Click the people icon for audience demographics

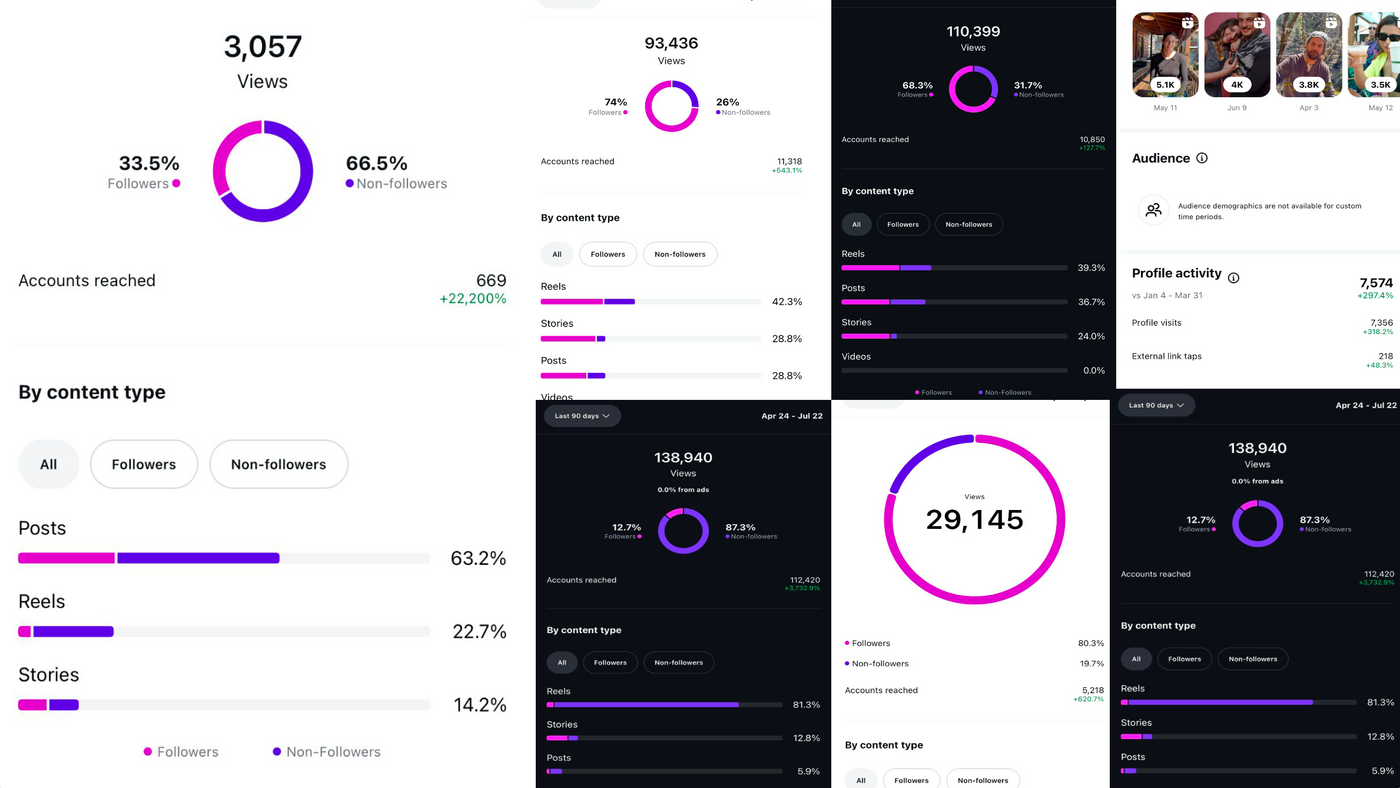(x=1154, y=210)
